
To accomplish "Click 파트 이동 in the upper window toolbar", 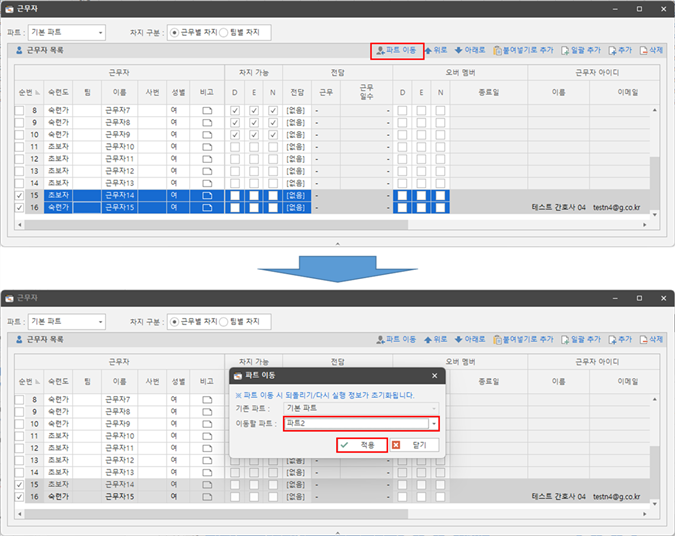I will [x=397, y=49].
